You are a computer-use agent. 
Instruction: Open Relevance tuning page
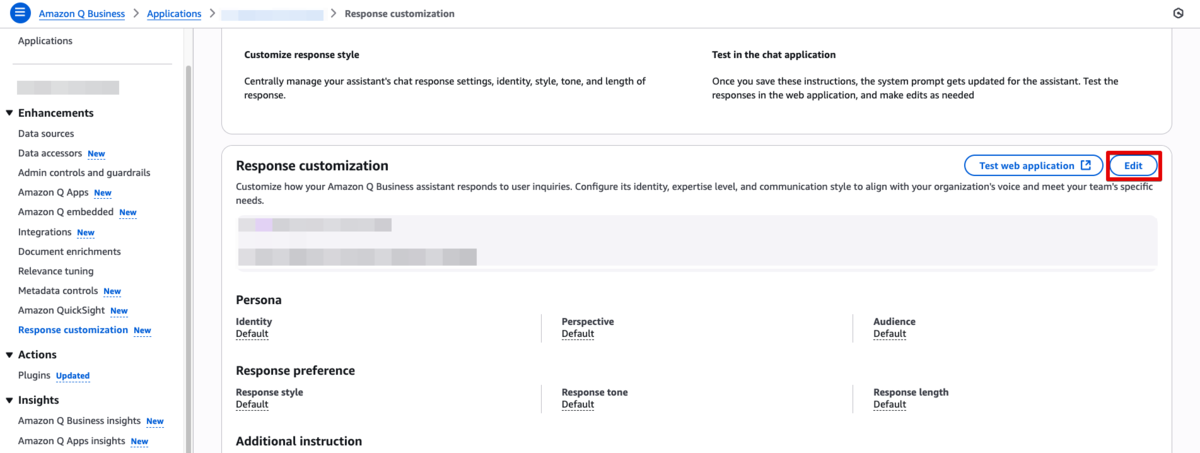56,271
